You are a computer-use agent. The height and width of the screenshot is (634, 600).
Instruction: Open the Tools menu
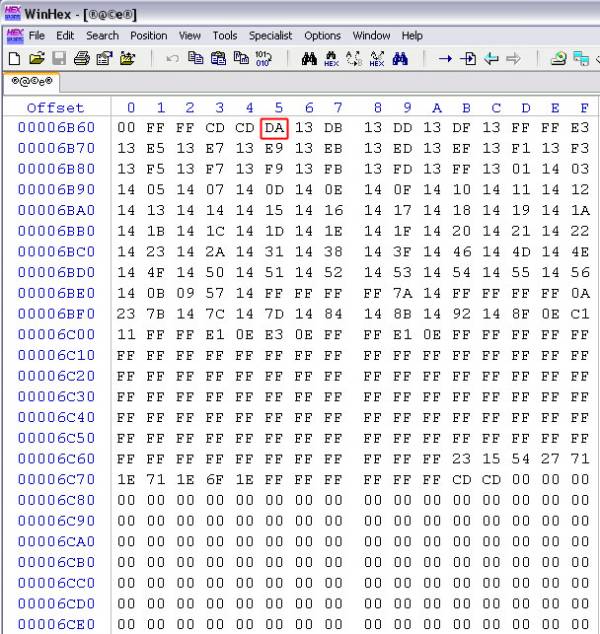click(225, 36)
